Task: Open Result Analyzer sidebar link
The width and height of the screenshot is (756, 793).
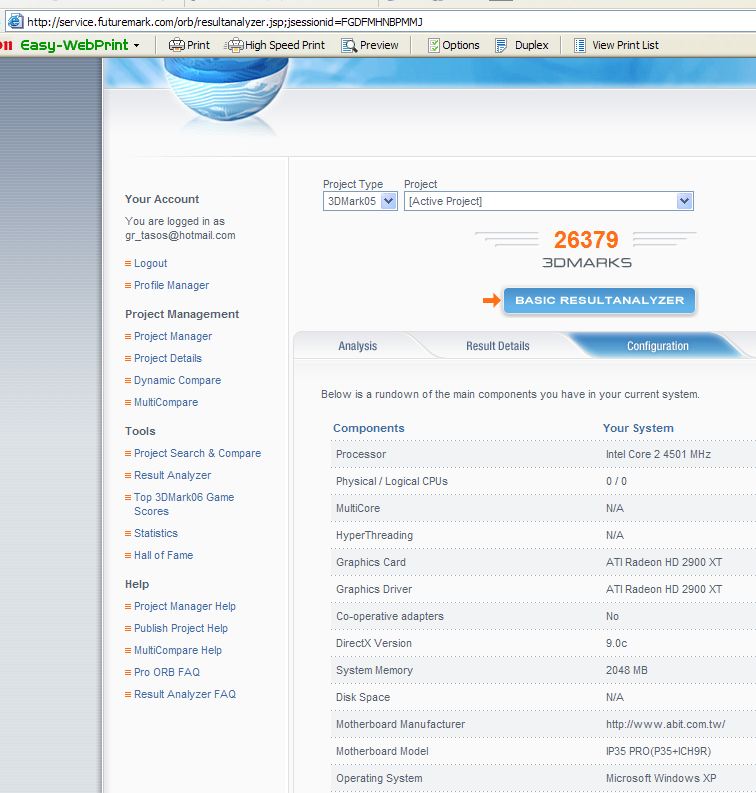Action: coord(172,475)
